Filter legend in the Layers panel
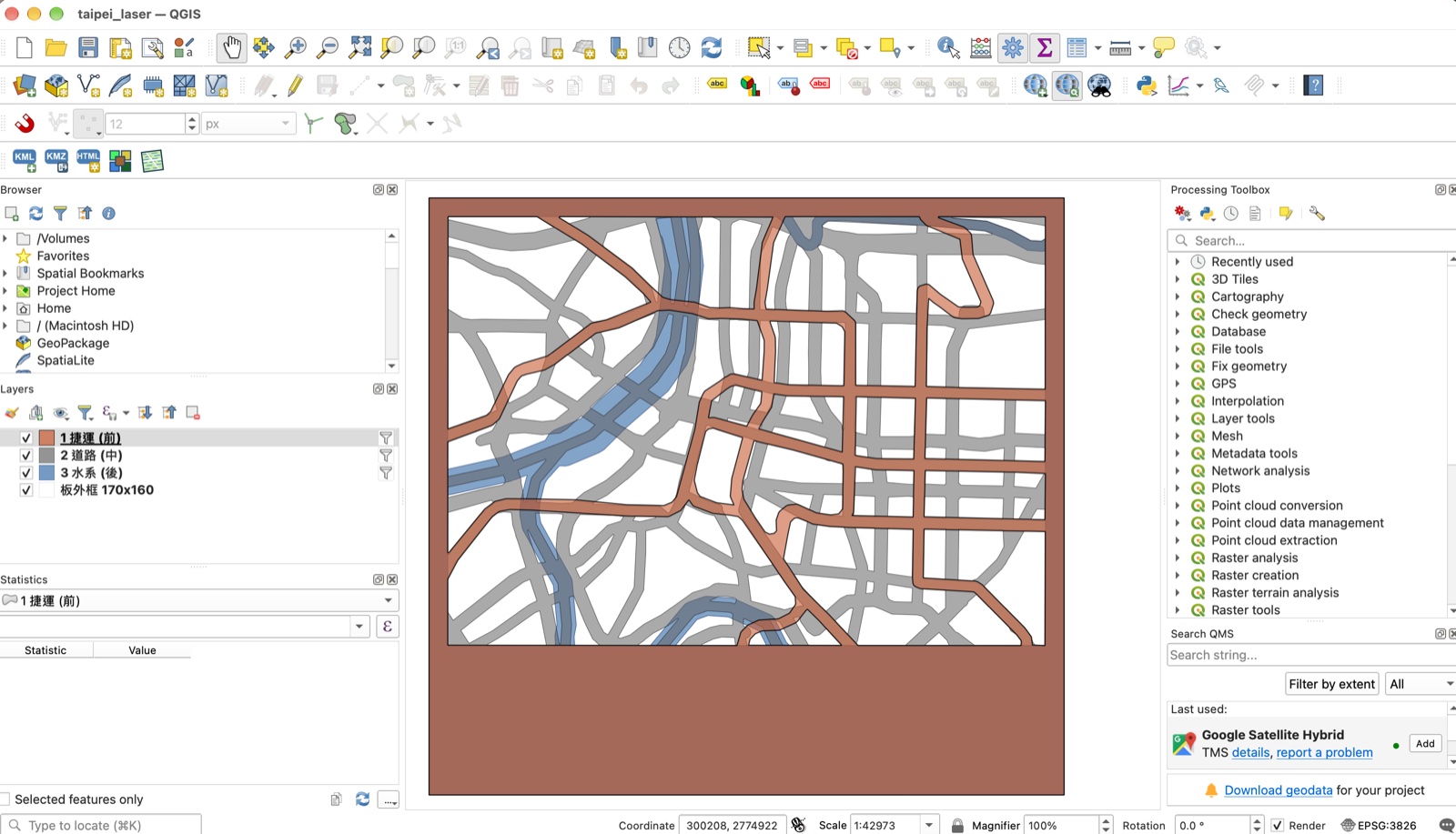Viewport: 1456px width, 834px height. click(85, 413)
